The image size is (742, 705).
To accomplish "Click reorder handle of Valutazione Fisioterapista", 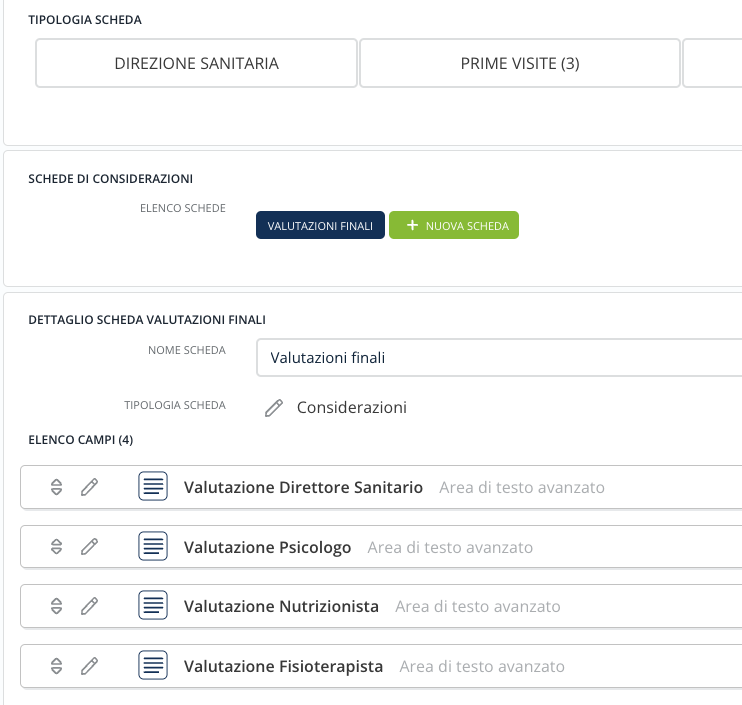I will [x=56, y=666].
